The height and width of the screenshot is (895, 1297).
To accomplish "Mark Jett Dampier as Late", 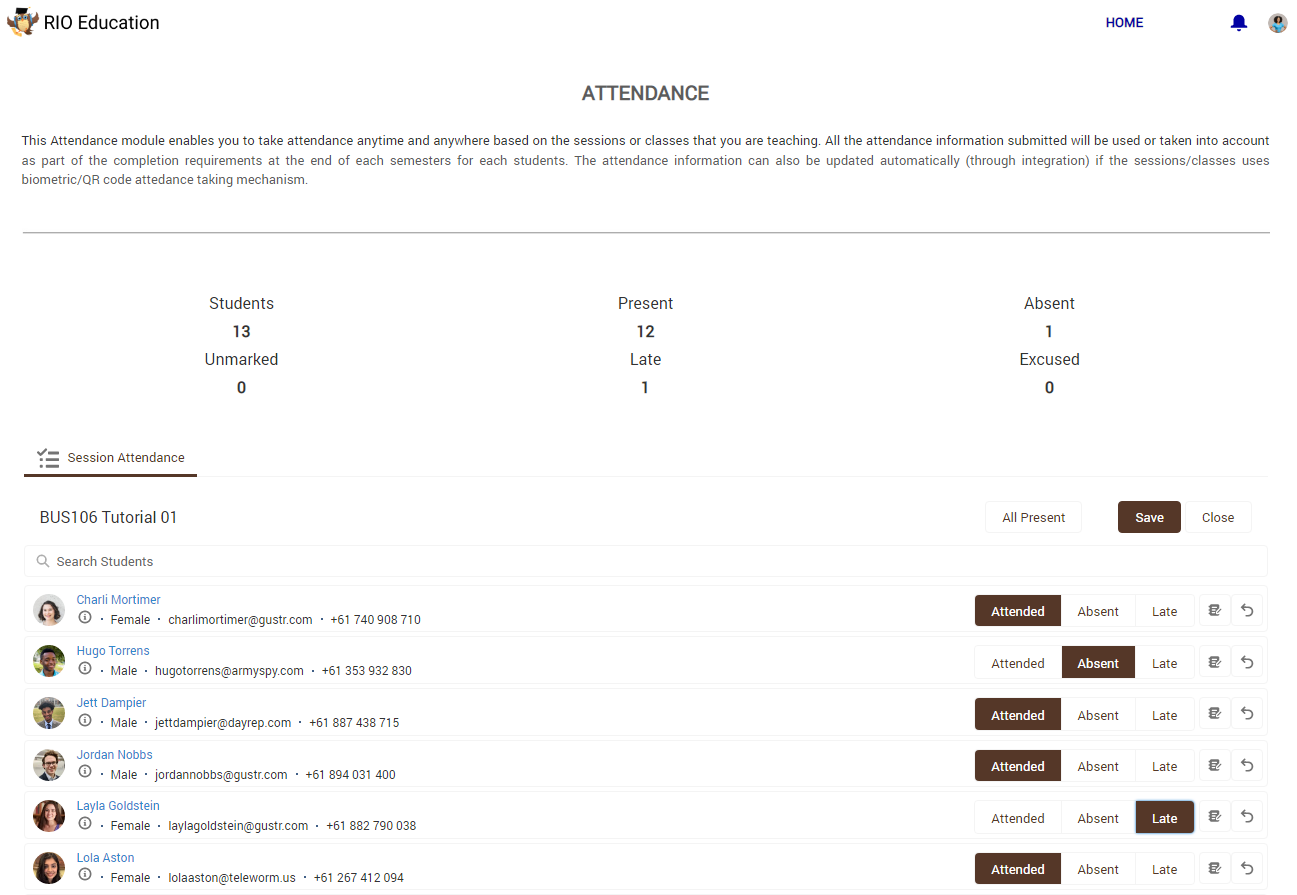I will point(1164,715).
